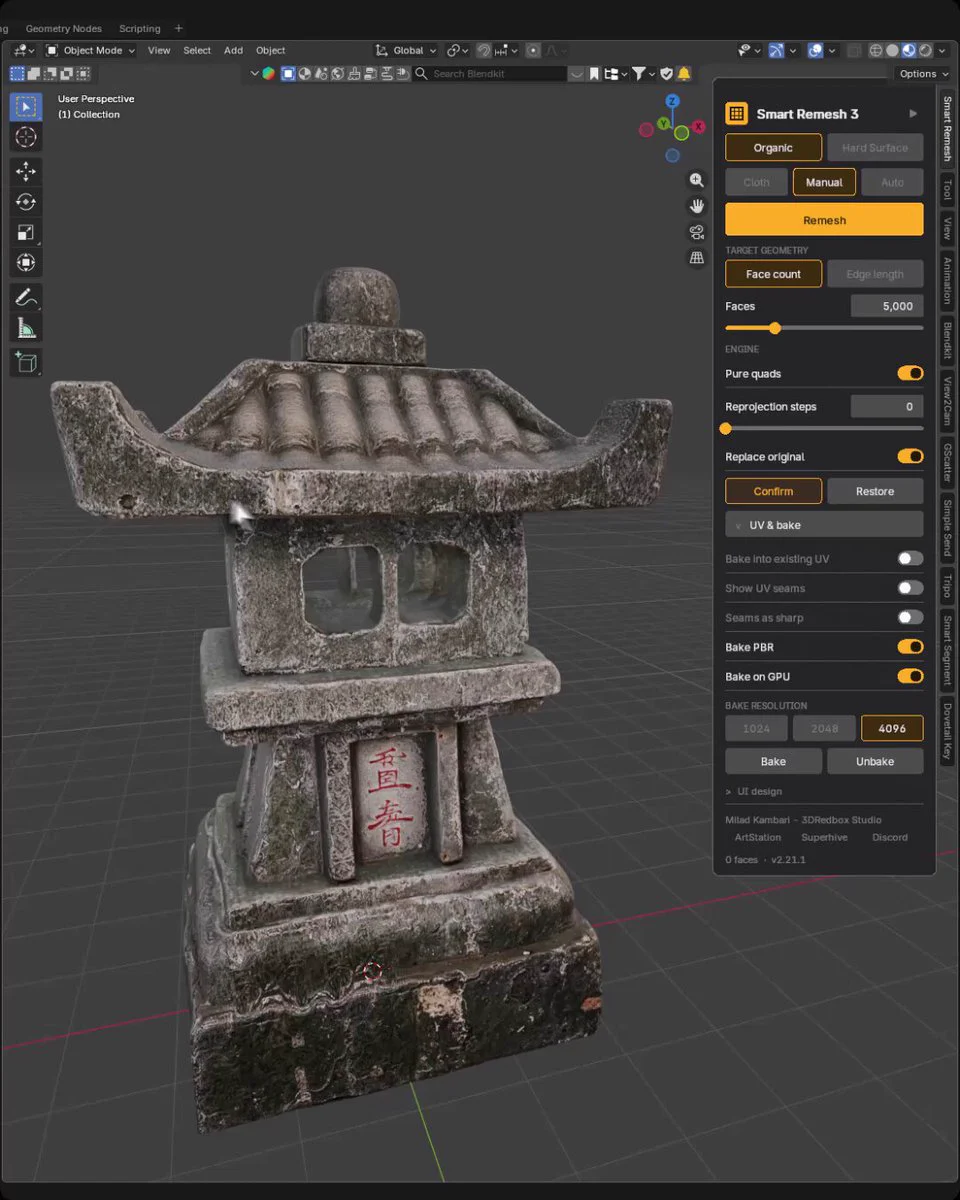Switch to the Scripting workspace tab
Screen dimensions: 960x1200
pos(139,28)
